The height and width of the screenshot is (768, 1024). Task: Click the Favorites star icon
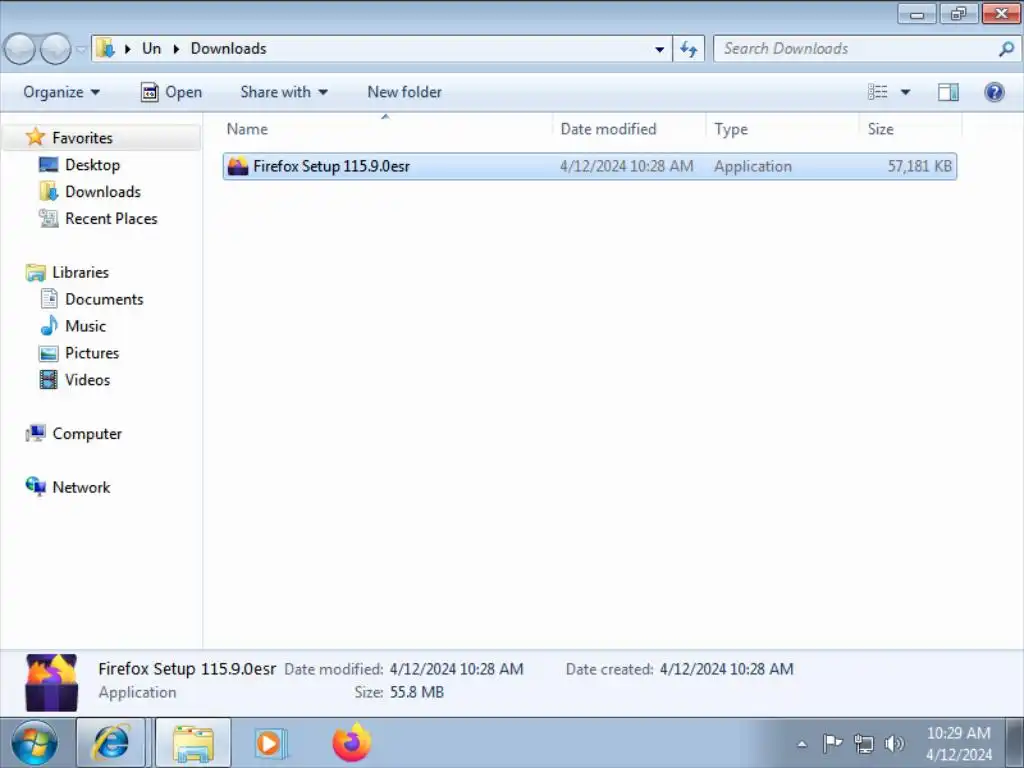coord(35,136)
